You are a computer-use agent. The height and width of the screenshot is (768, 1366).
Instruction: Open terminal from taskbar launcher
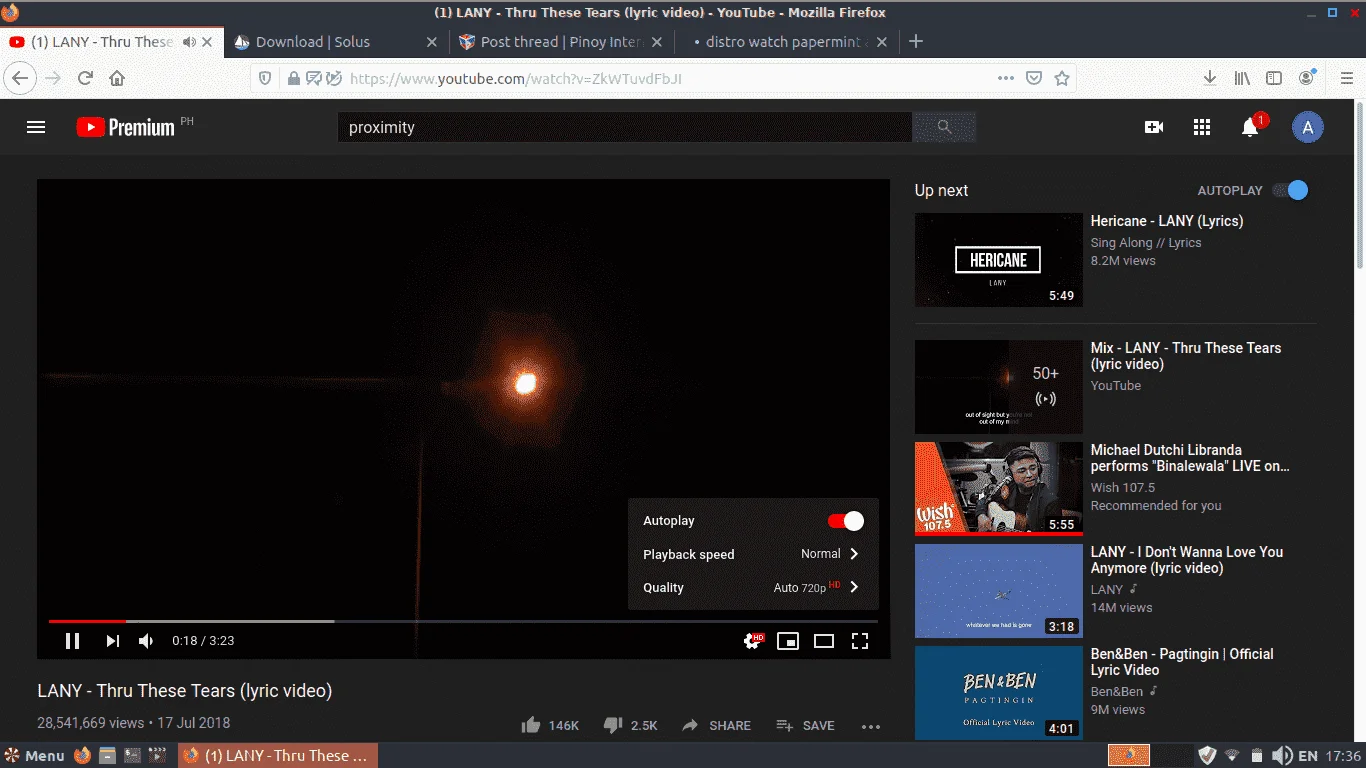[x=132, y=756]
